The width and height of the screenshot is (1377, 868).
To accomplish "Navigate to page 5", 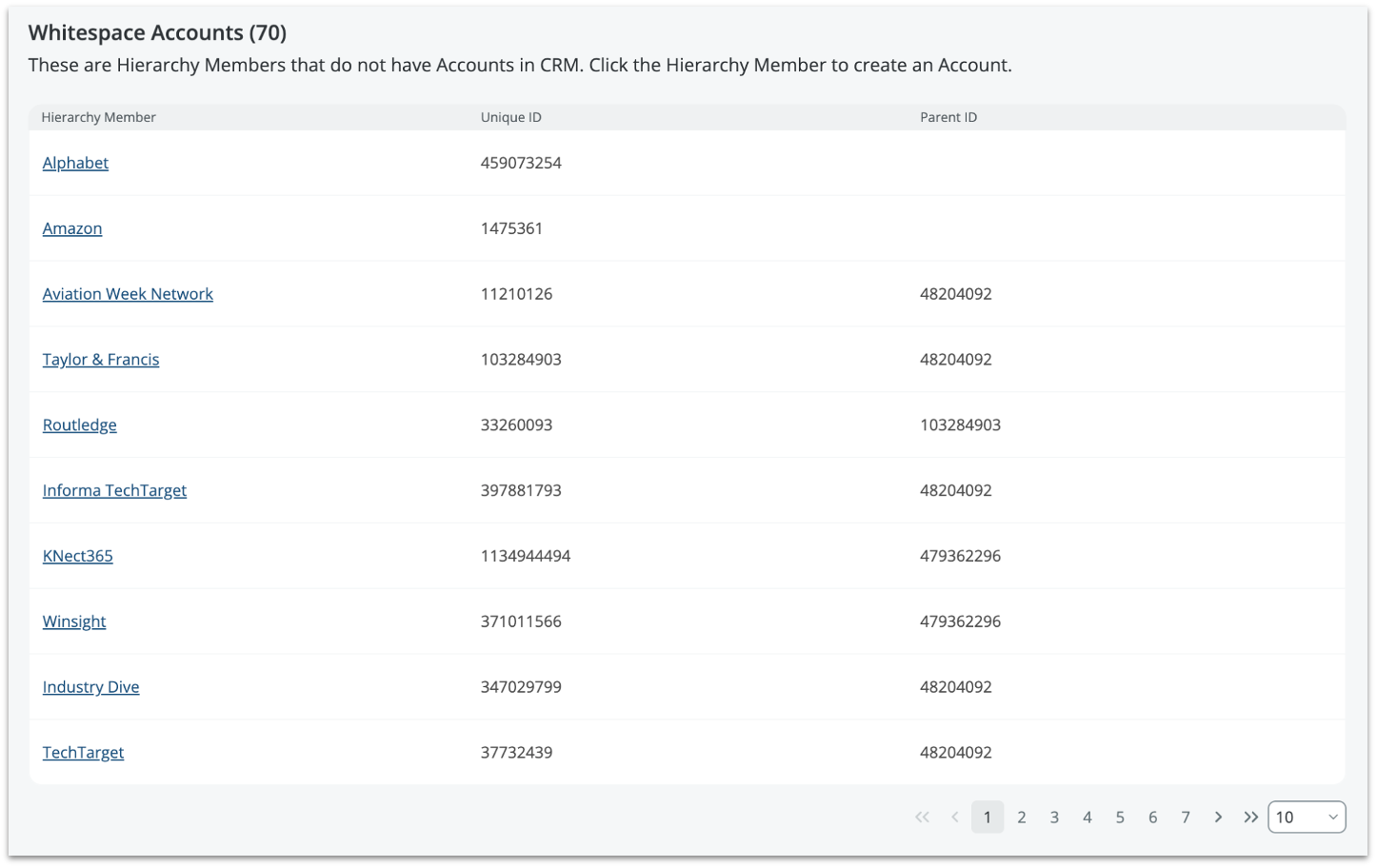I will pos(1120,817).
